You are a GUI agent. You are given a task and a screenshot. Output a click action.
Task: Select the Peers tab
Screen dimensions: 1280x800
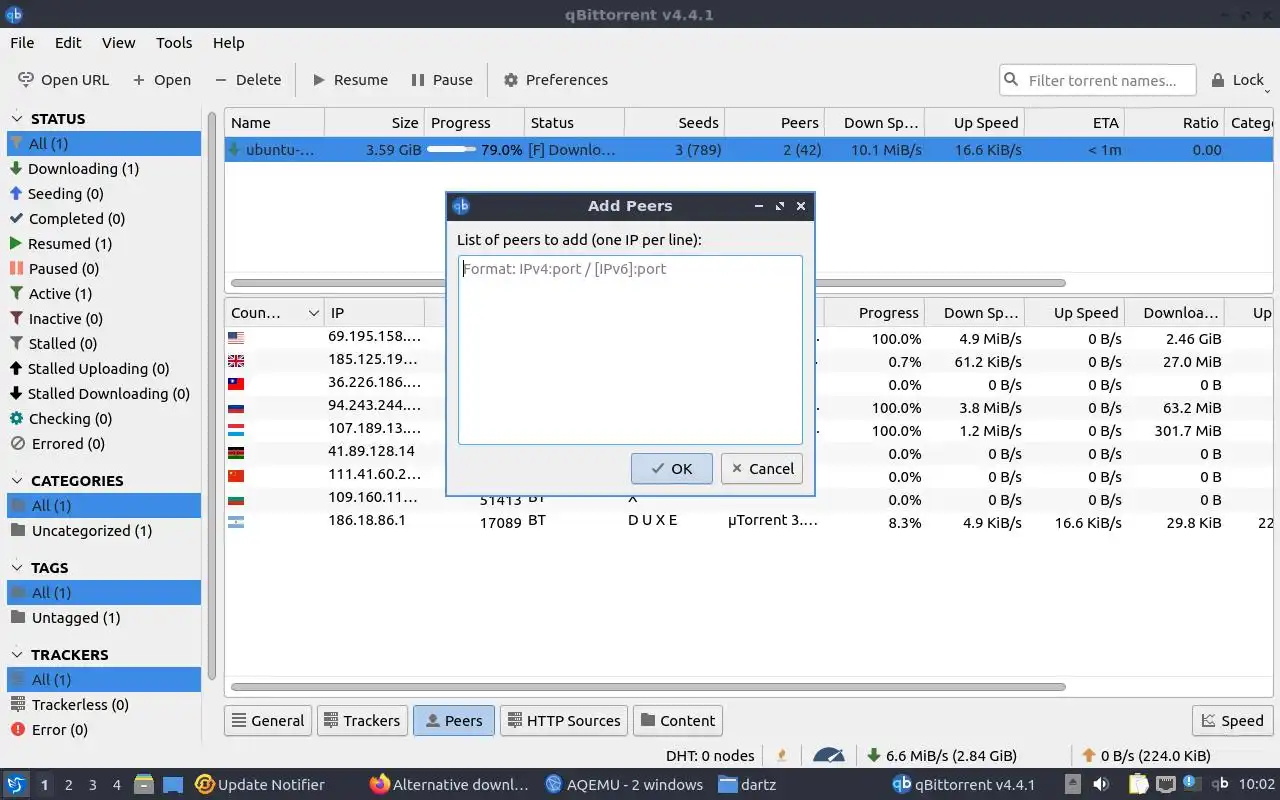point(454,720)
